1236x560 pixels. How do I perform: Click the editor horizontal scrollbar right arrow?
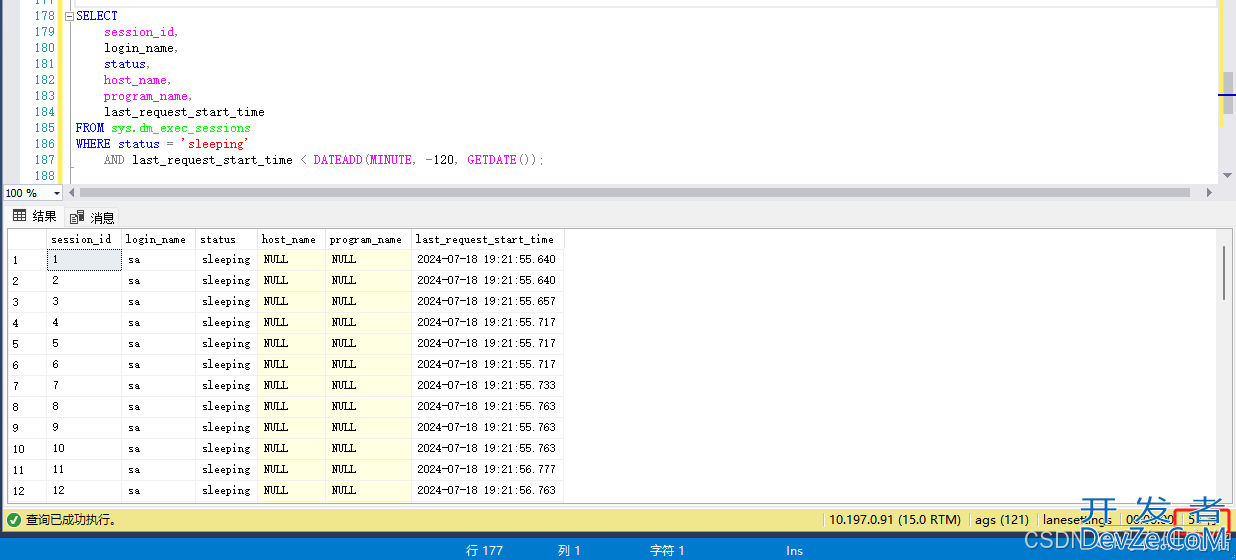point(1210,192)
